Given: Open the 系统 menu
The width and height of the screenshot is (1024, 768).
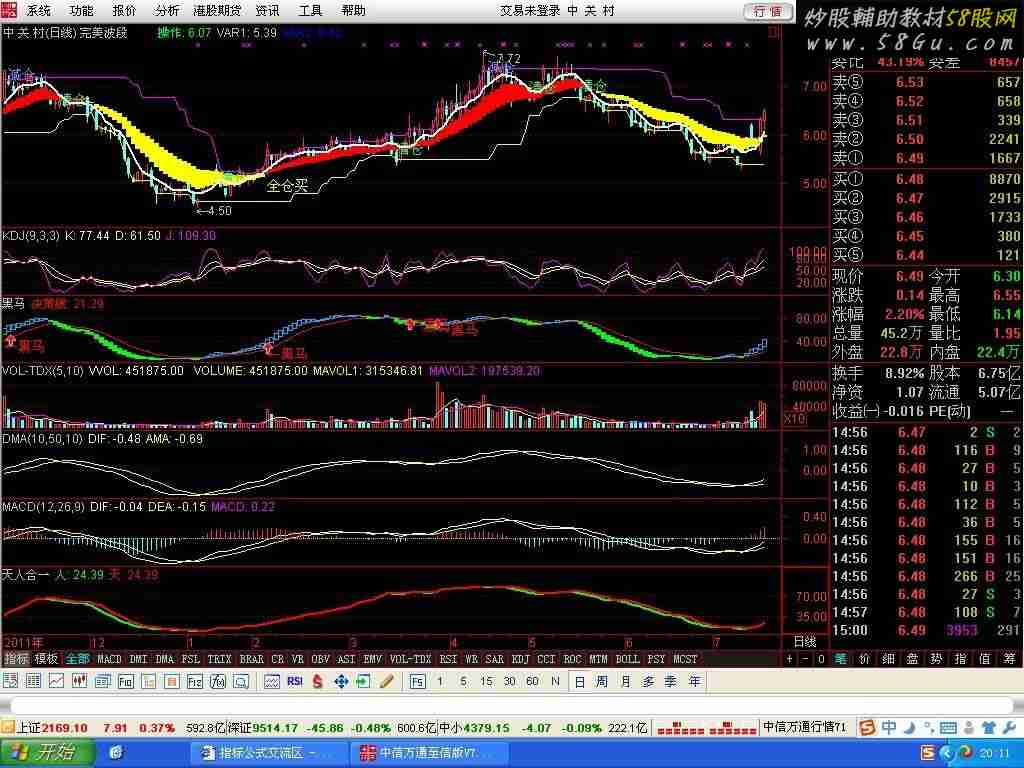Looking at the screenshot, I should point(38,10).
